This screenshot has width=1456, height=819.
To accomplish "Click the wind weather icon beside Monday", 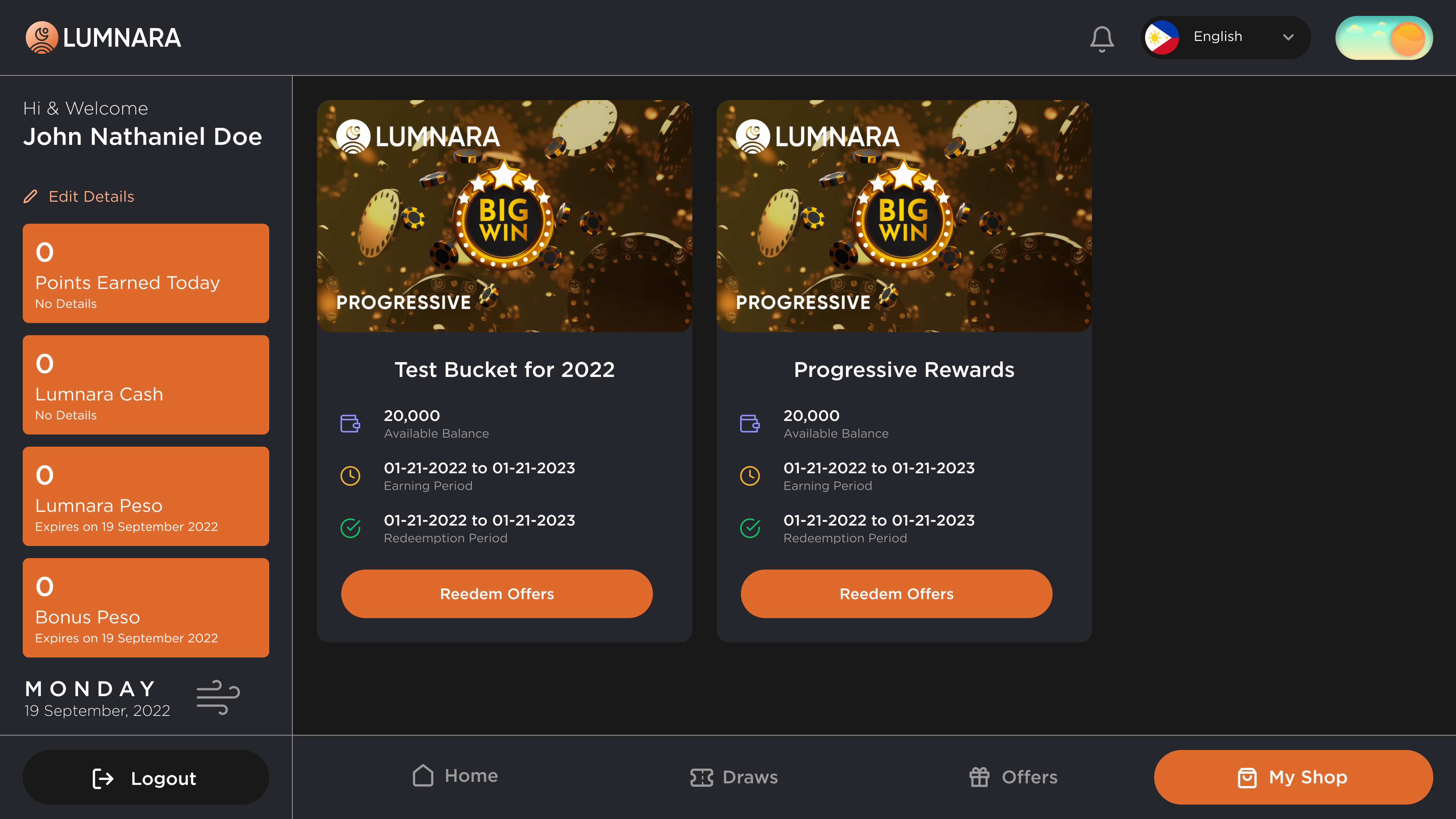I will tap(218, 698).
